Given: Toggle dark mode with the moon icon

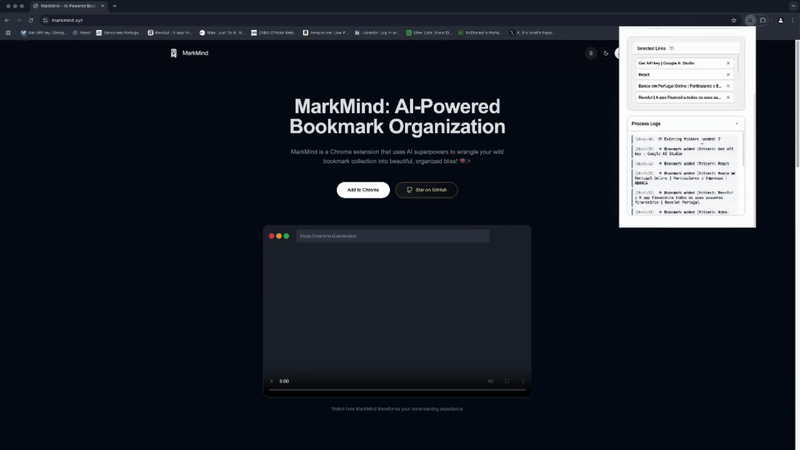Looking at the screenshot, I should tap(606, 53).
